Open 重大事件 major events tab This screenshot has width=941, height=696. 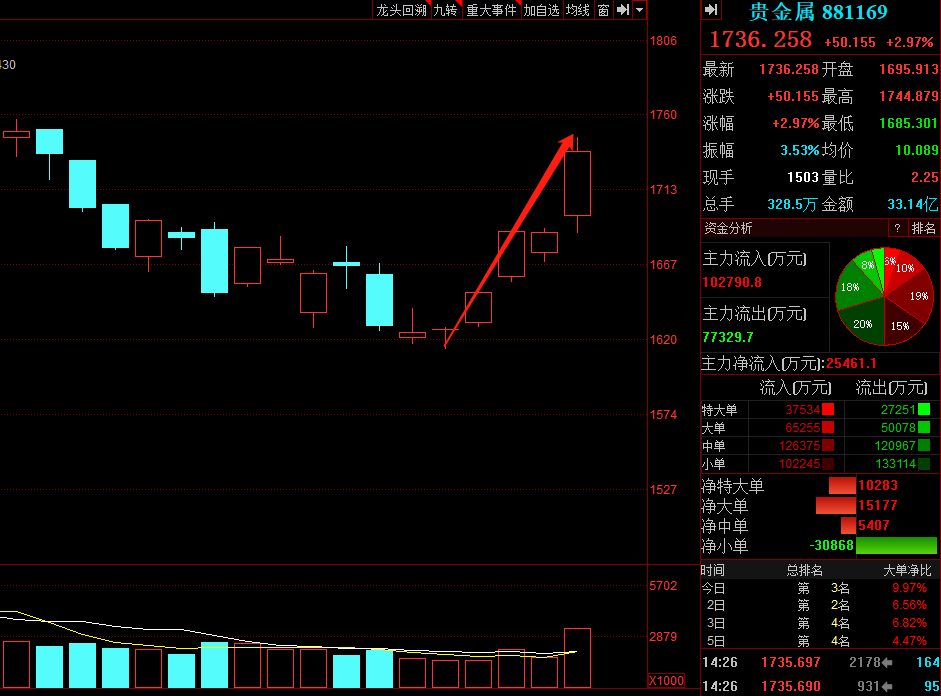[x=491, y=10]
